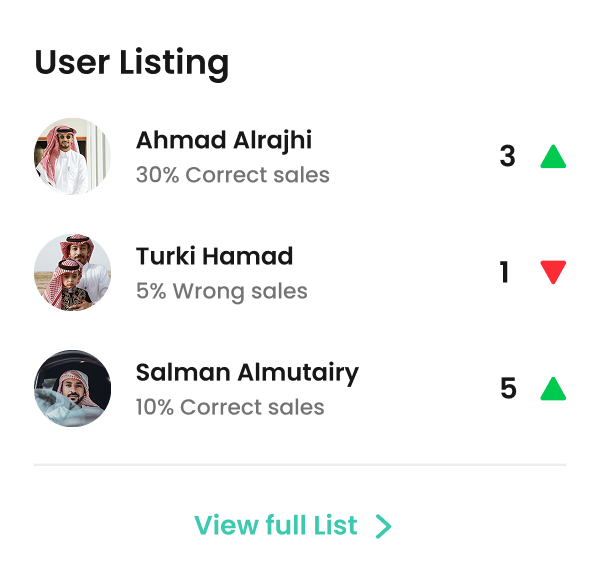Open Ahmad Alrajhi's profile photo

[x=72, y=157]
